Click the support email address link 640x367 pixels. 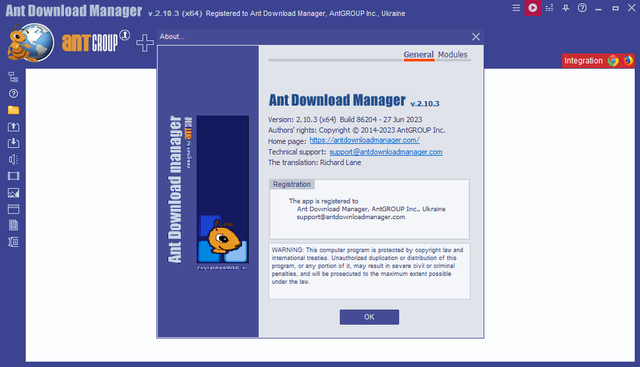(x=386, y=152)
